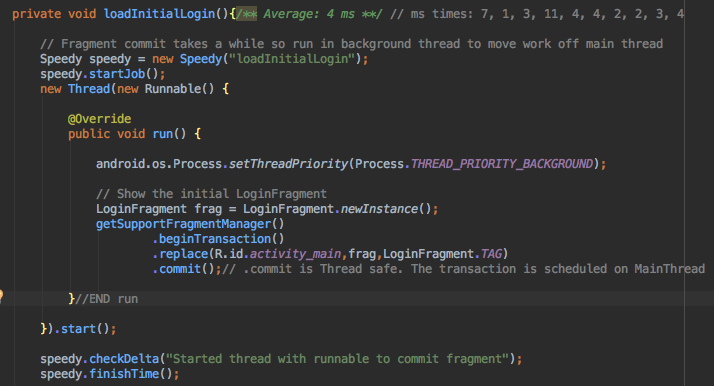Click the 'Average: 4 ms' doc comment
The height and width of the screenshot is (386, 714).
click(309, 14)
